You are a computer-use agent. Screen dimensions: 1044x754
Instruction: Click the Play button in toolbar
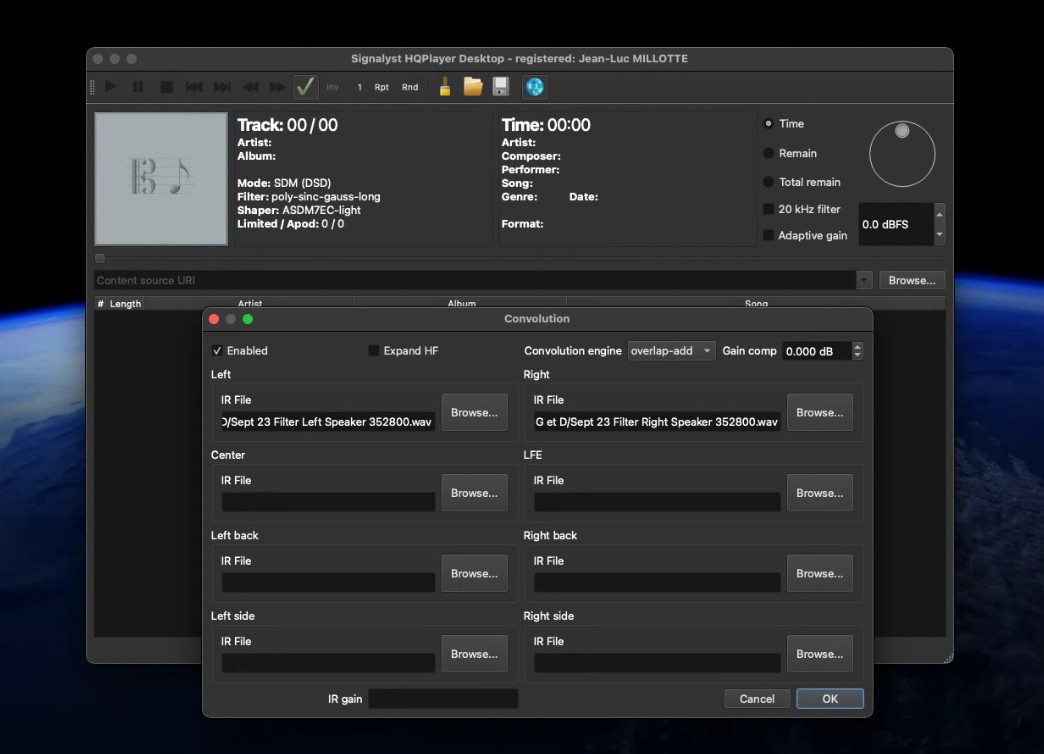(111, 87)
